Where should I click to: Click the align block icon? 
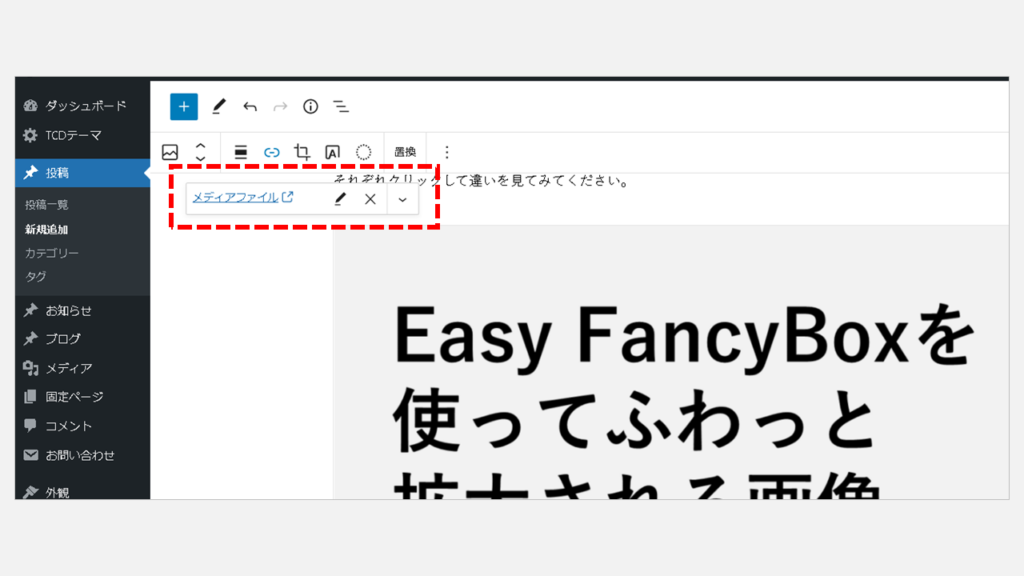241,152
